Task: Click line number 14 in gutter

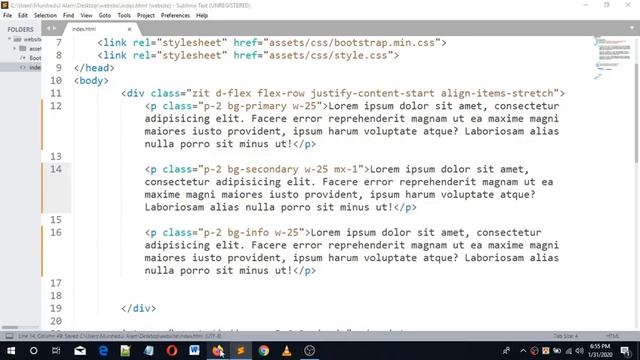Action: point(56,169)
